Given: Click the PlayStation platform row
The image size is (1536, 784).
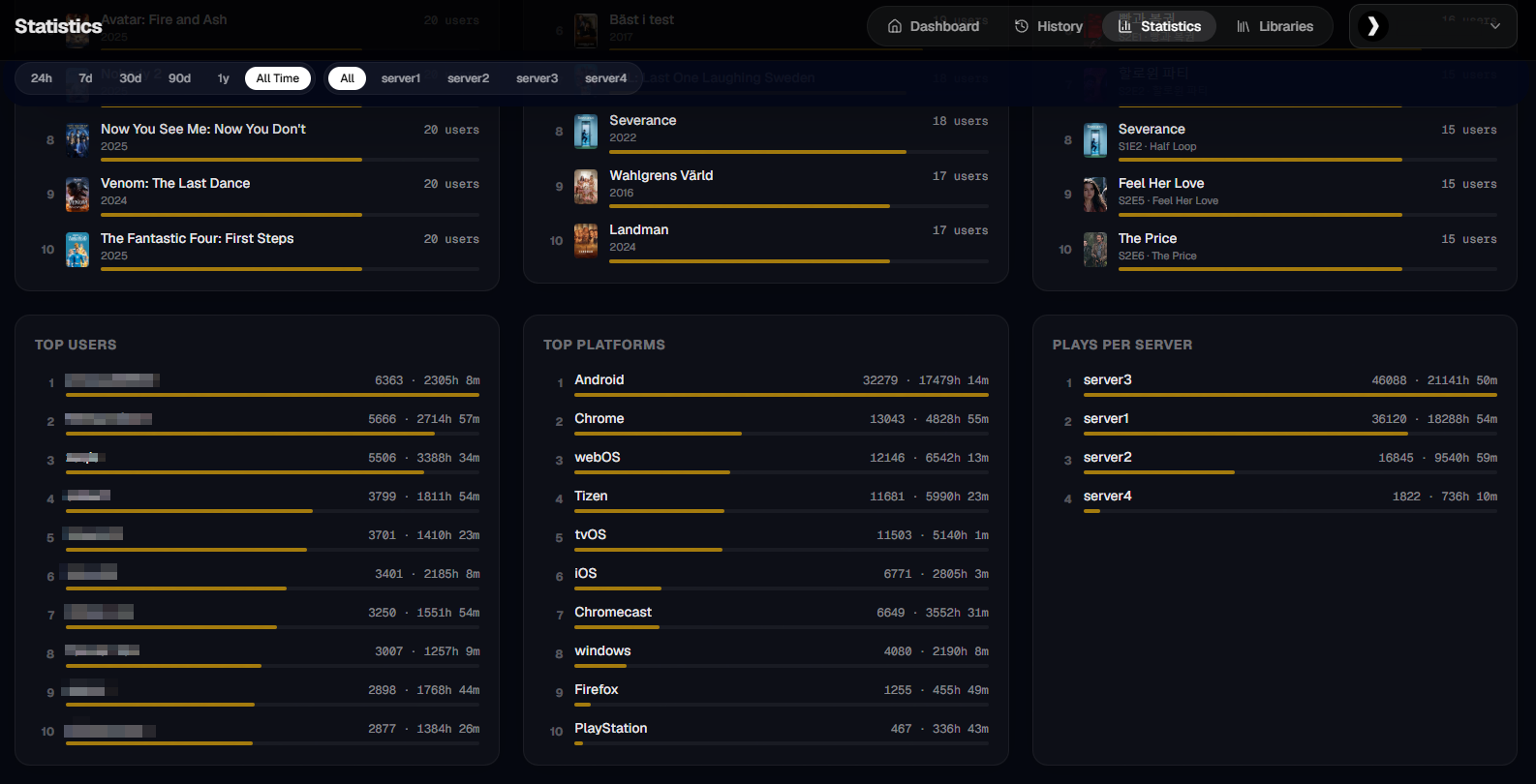Looking at the screenshot, I should [766, 732].
